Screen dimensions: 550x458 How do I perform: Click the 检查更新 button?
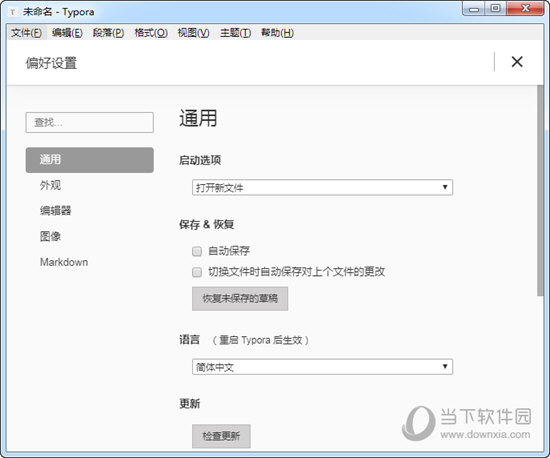[221, 436]
